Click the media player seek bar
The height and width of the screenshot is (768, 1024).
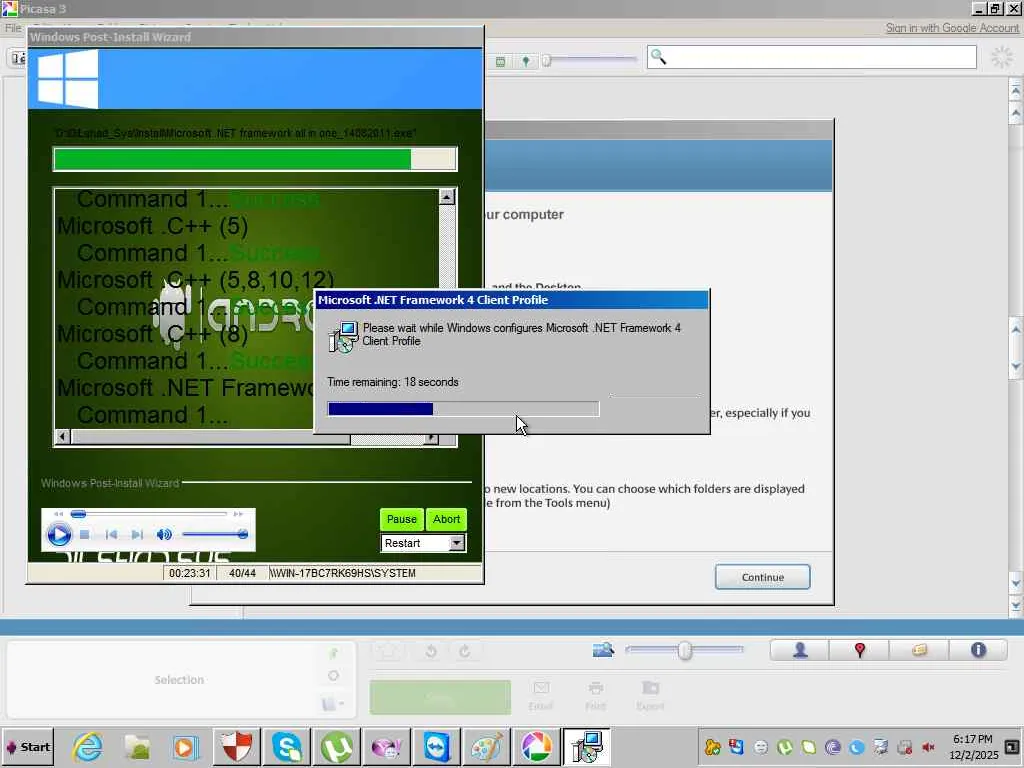(x=149, y=514)
